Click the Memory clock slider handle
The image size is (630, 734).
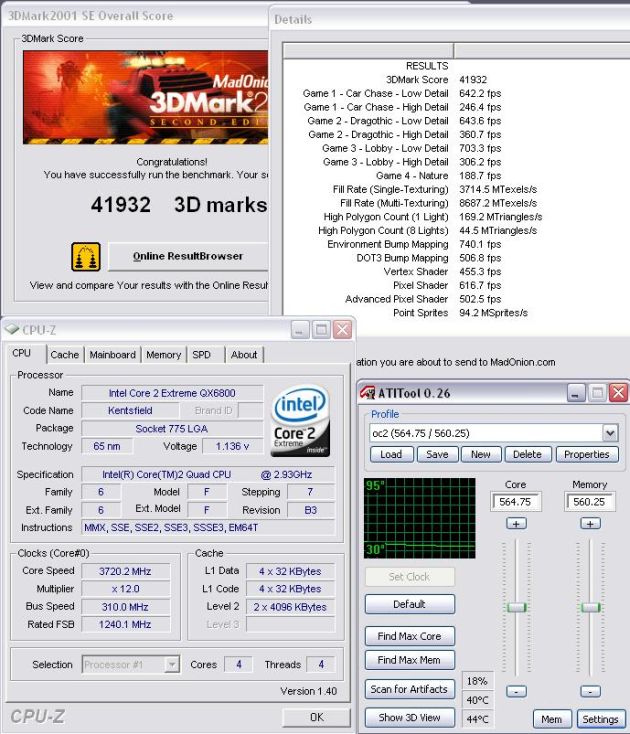[590, 607]
